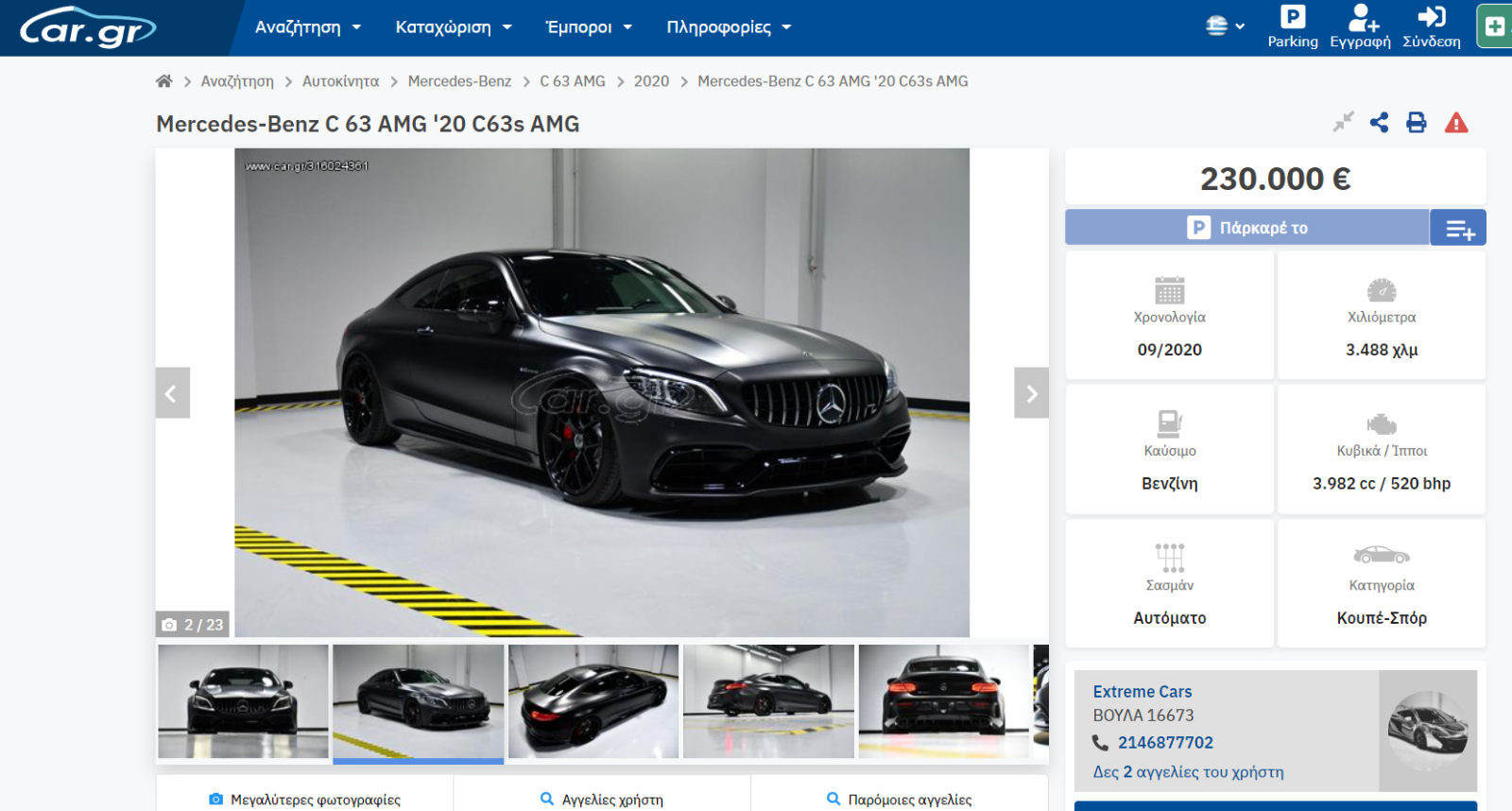Click the Χιλιόμετρα odometer icon
This screenshot has width=1512, height=811.
click(x=1382, y=290)
